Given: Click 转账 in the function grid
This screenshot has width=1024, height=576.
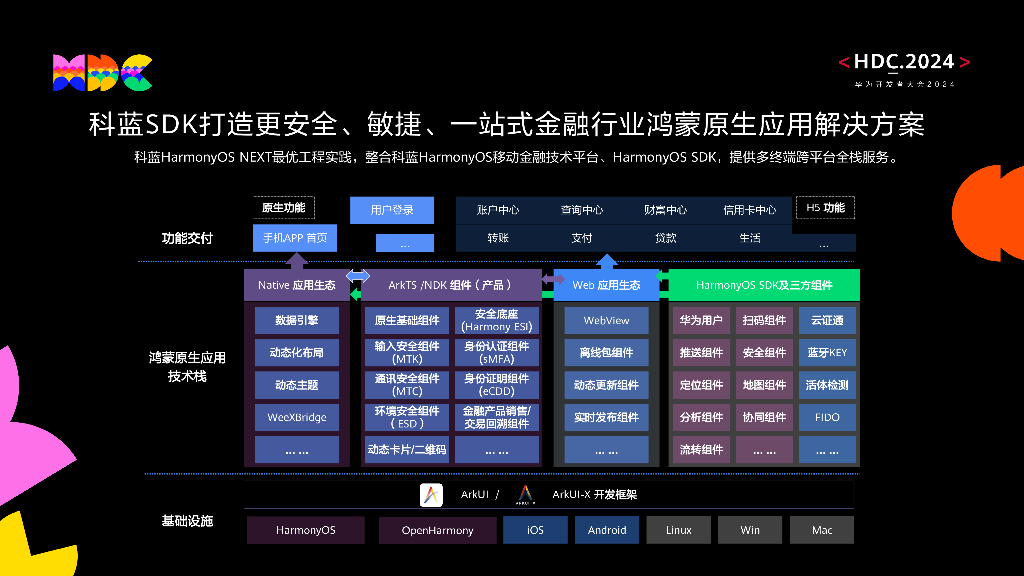Looking at the screenshot, I should (498, 238).
